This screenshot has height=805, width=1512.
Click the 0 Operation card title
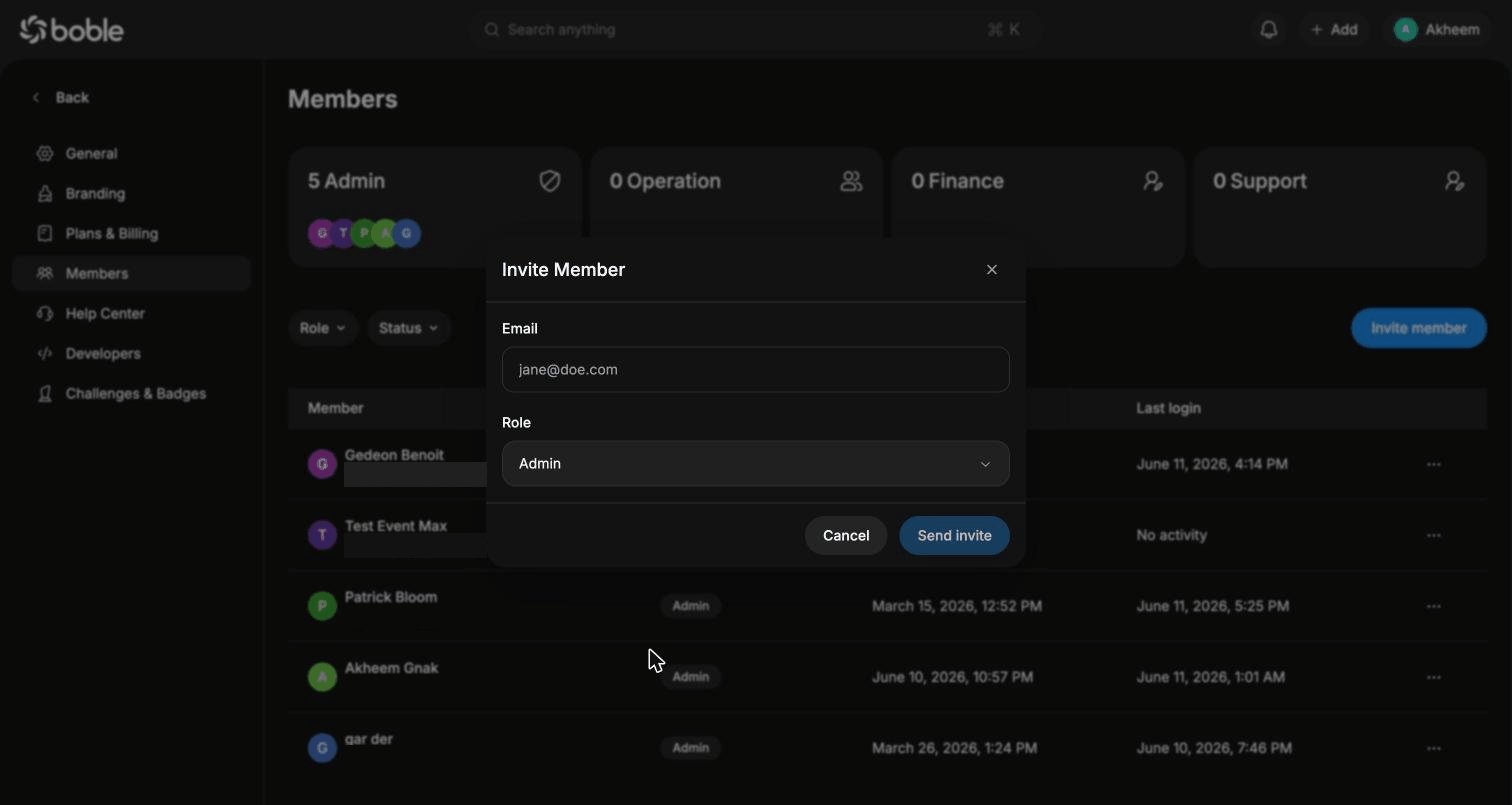coord(665,181)
